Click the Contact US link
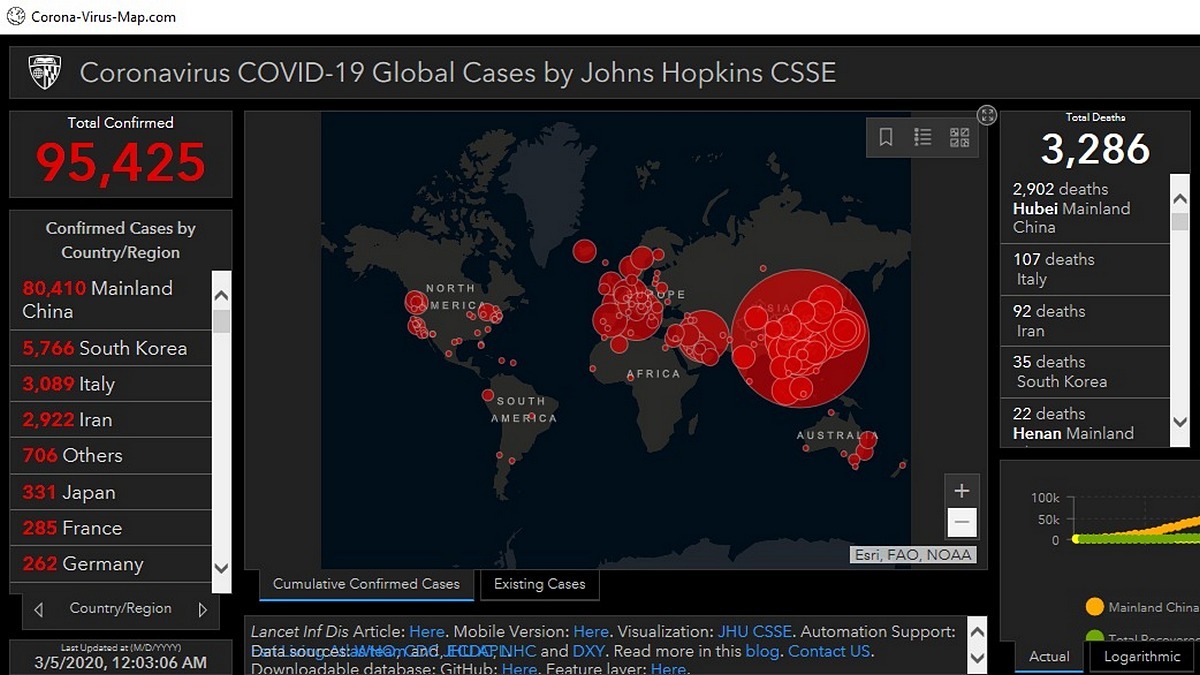Viewport: 1200px width, 675px height. (829, 651)
